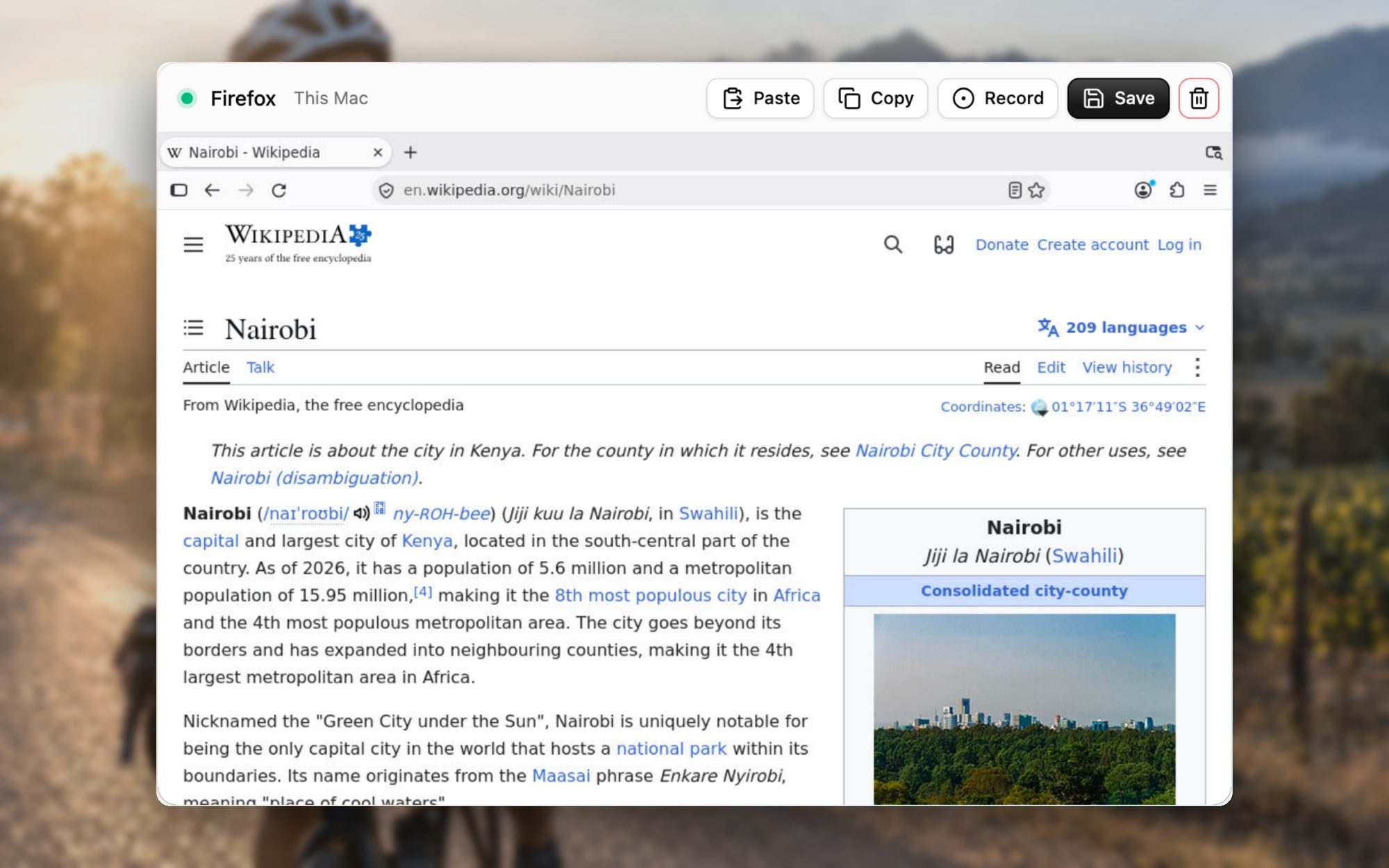Click the coordinates globe icon

click(x=1039, y=407)
